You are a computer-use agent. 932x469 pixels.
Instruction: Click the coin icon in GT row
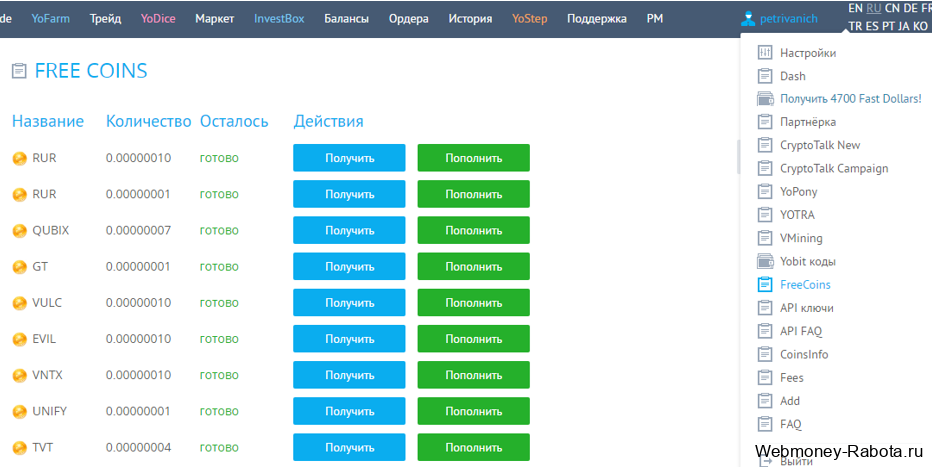click(x=20, y=267)
